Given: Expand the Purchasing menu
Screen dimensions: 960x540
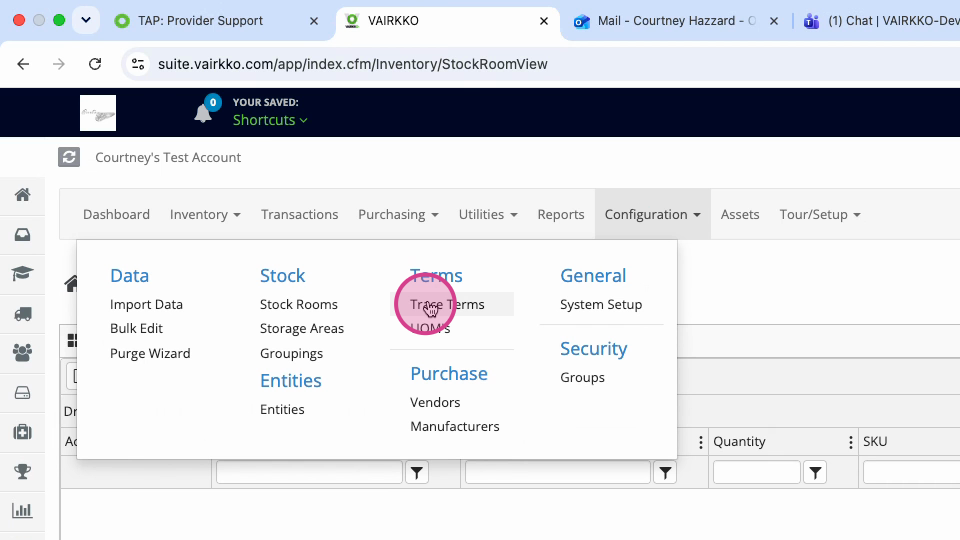Looking at the screenshot, I should tap(398, 214).
